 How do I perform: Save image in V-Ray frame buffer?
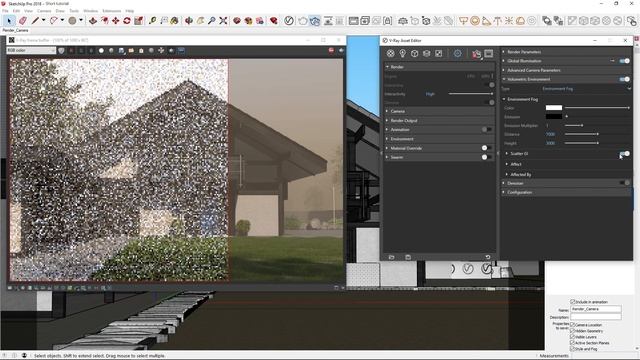[x=121, y=51]
